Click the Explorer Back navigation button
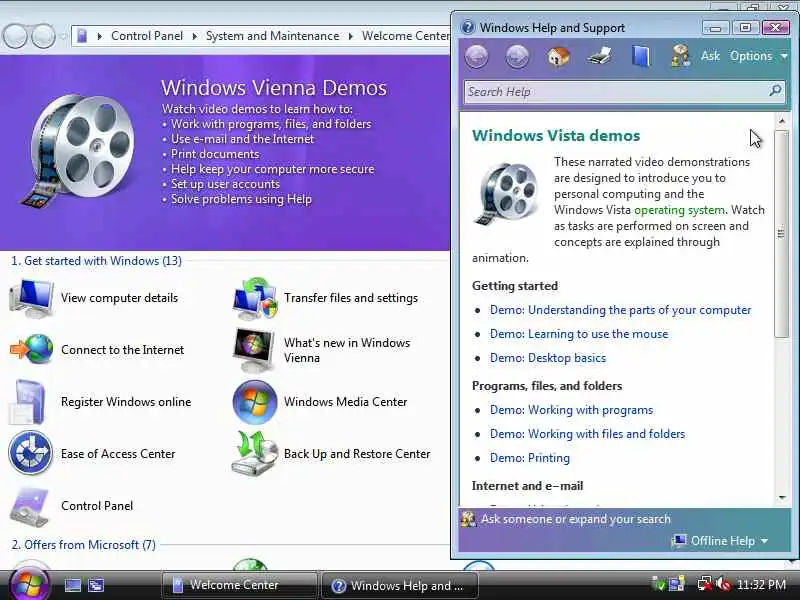This screenshot has width=800, height=600. (15, 36)
